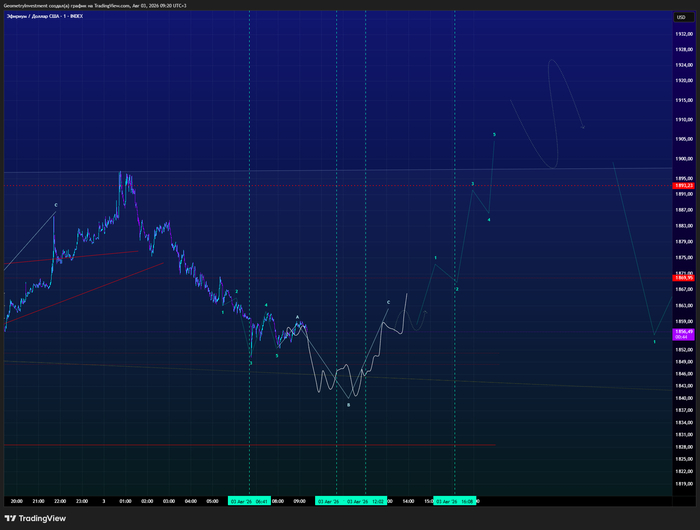Click the red 1869,95 price label
This screenshot has width=700, height=530.
pyautogui.click(x=683, y=278)
